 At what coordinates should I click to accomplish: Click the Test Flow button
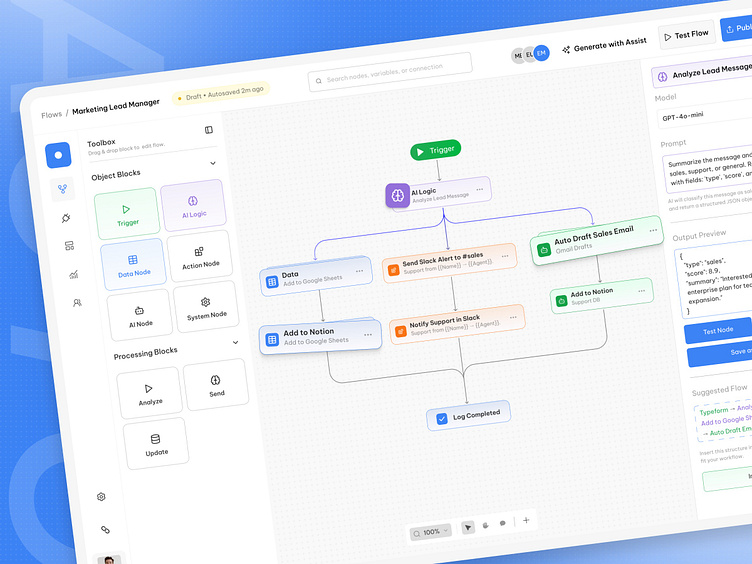coord(686,35)
